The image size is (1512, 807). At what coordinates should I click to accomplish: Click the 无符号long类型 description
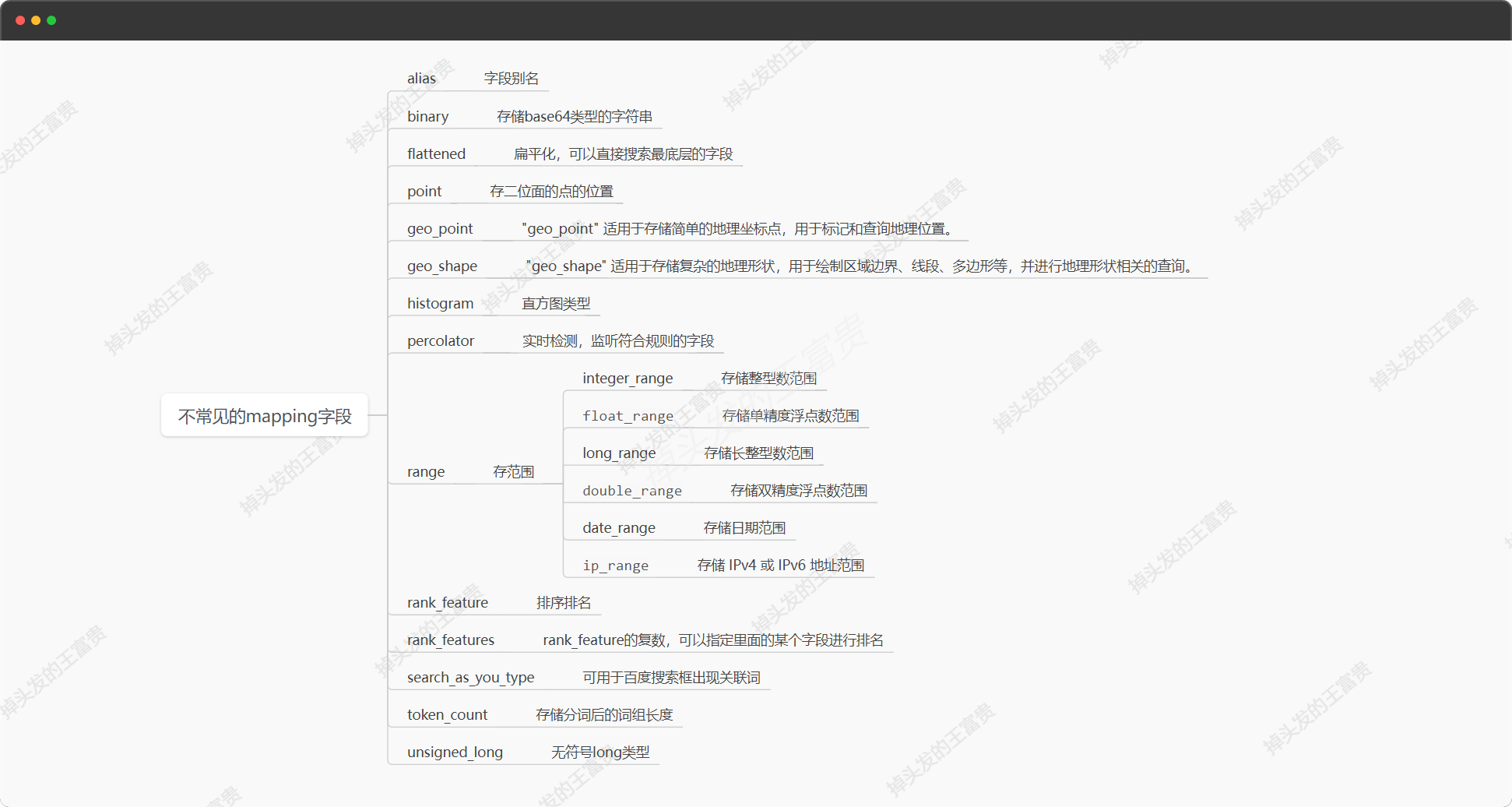click(600, 752)
